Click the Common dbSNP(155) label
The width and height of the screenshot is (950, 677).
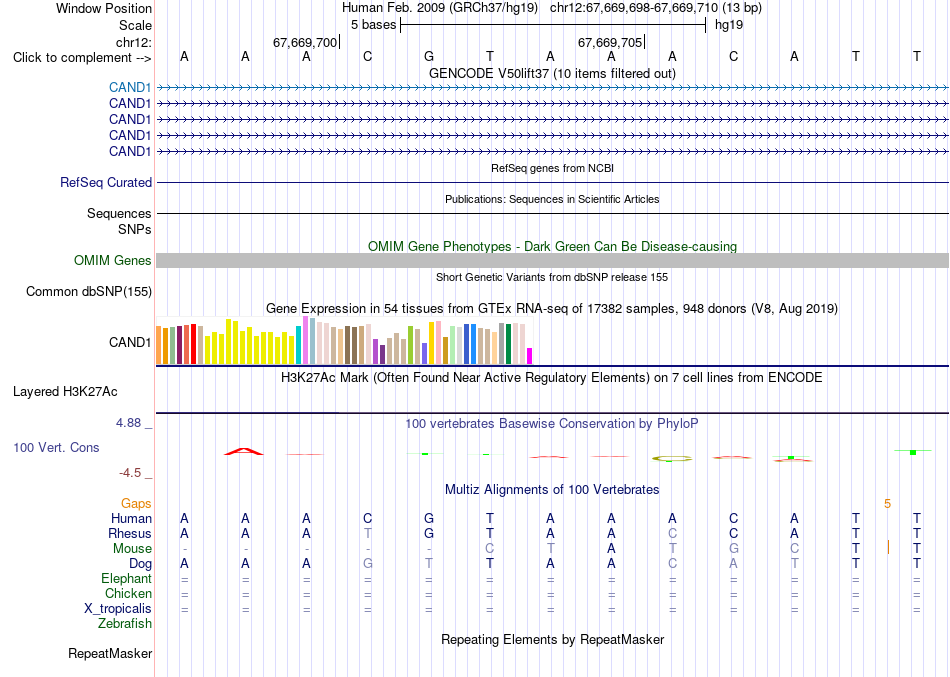click(x=88, y=292)
